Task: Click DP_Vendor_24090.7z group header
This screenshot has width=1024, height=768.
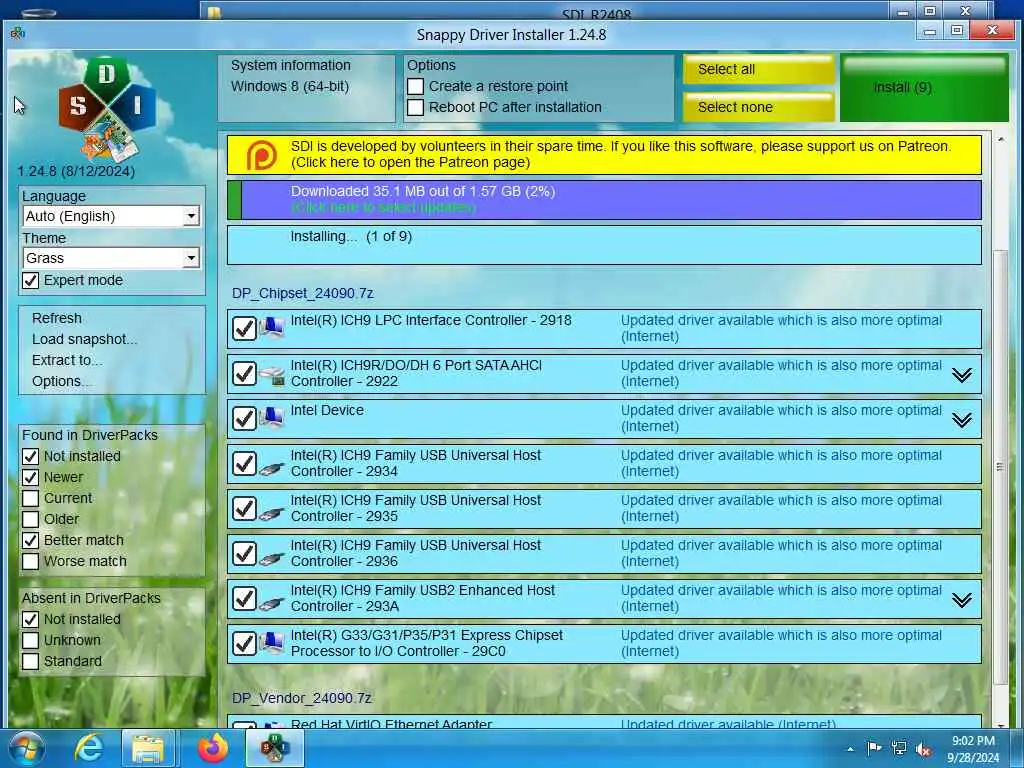Action: tap(302, 698)
